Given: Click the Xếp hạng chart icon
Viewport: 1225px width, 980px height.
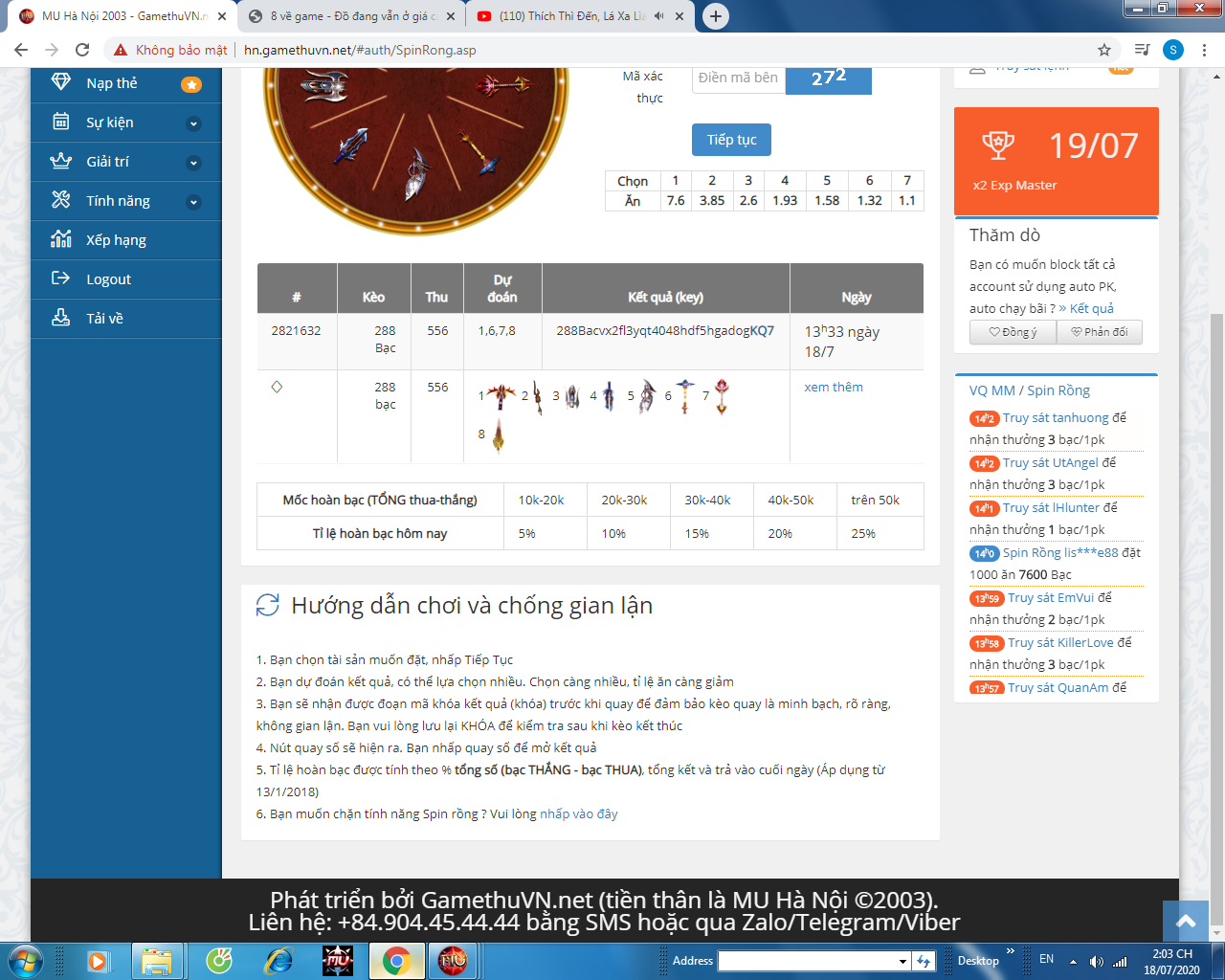Looking at the screenshot, I should click(x=60, y=240).
